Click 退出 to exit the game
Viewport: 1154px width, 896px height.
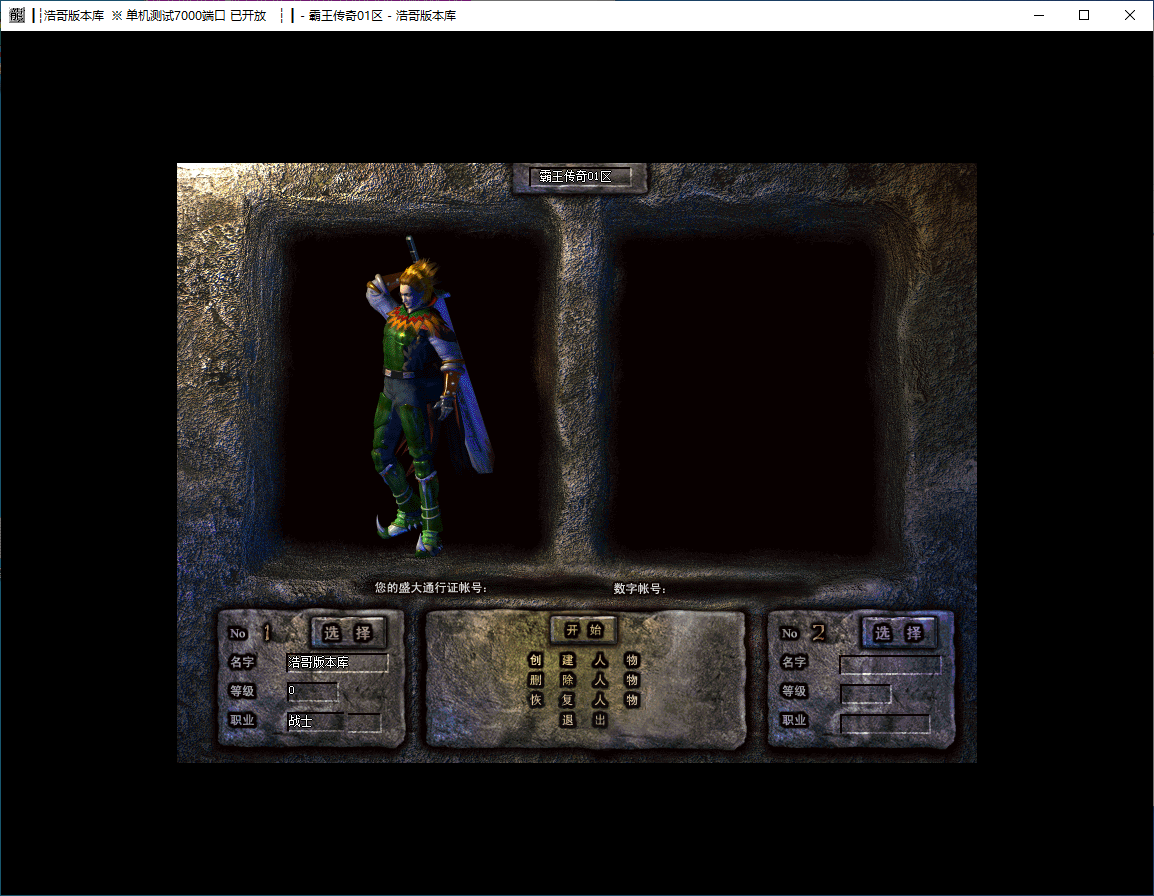pyautogui.click(x=584, y=720)
